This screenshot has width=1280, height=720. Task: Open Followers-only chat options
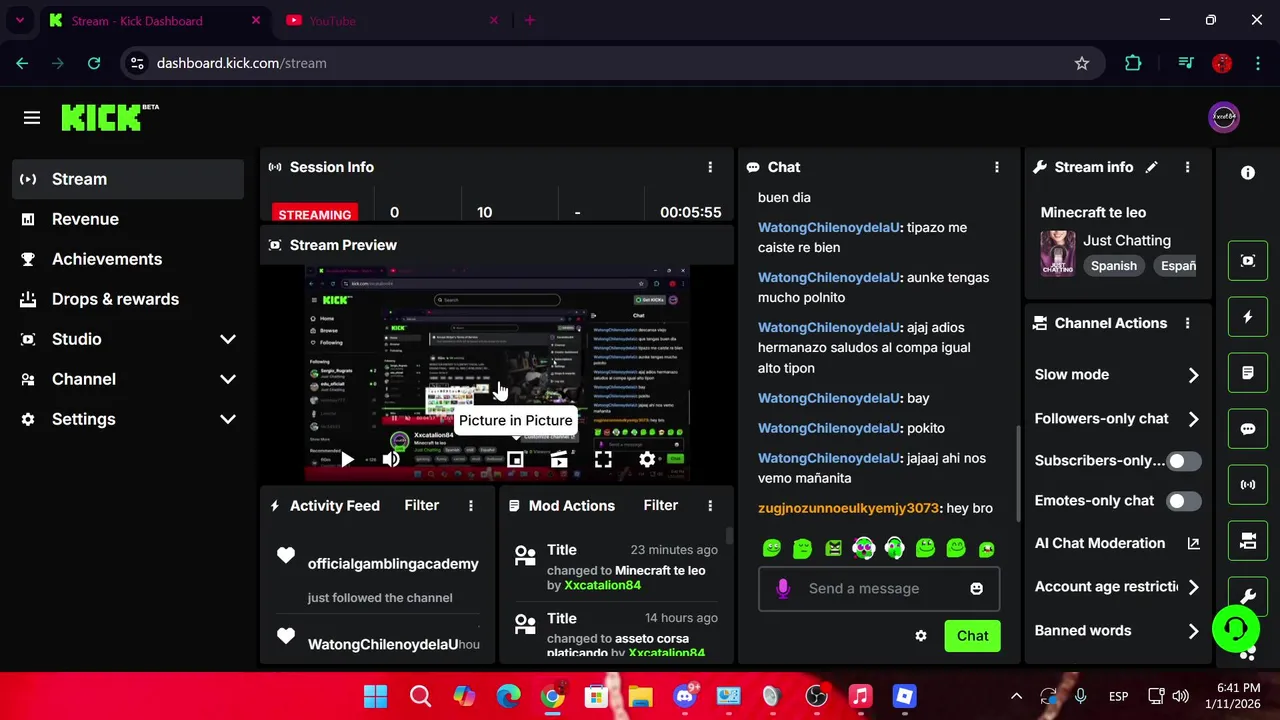coord(1117,419)
